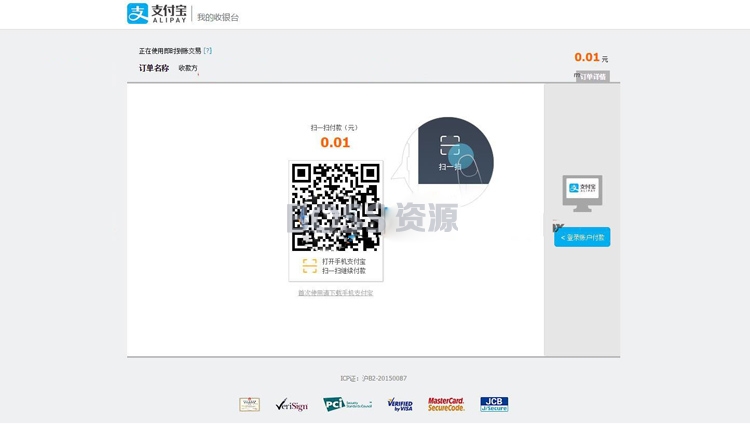Click the 登录账户付款 button
The image size is (750, 435).
[x=582, y=237]
